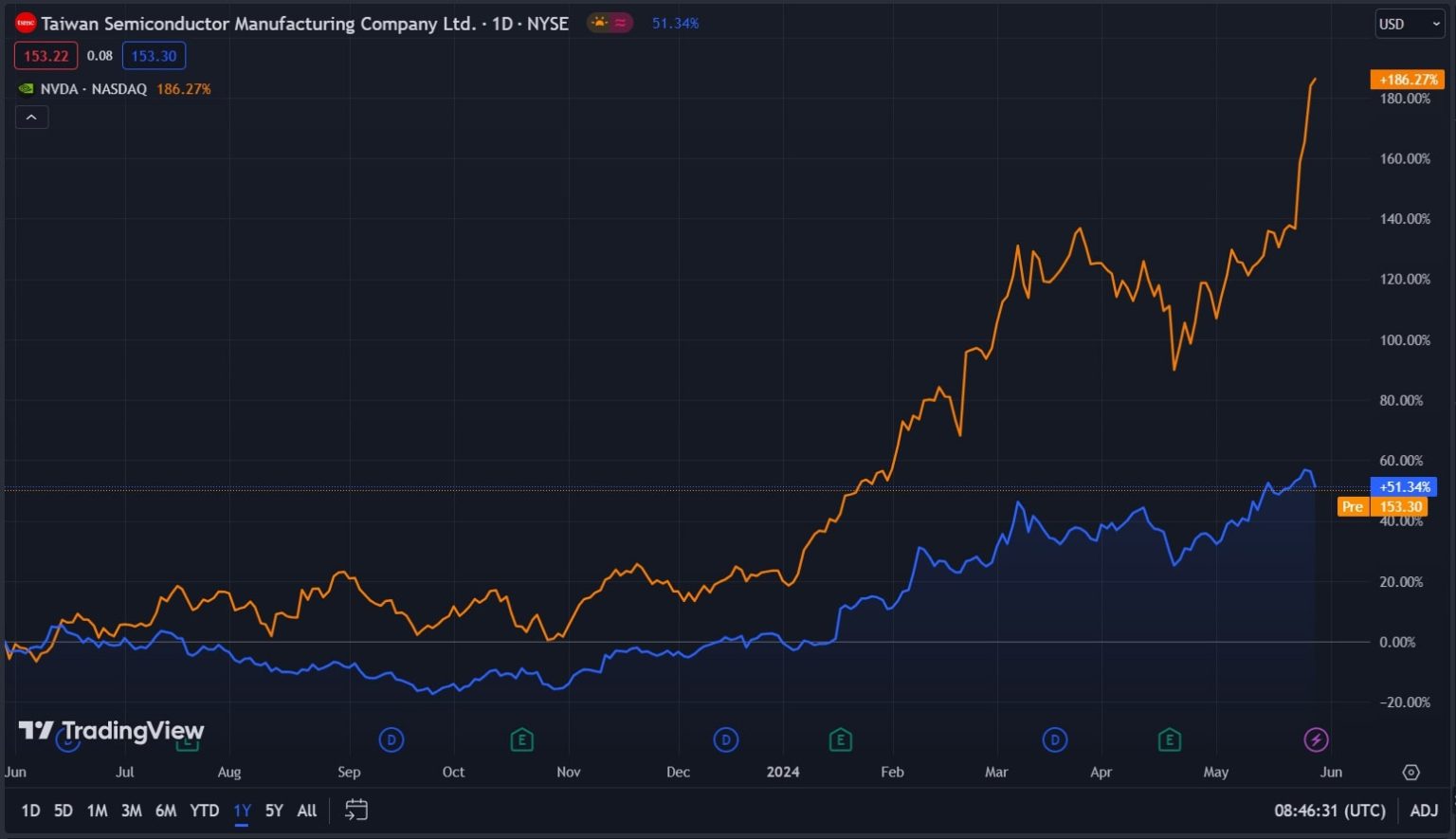Screen dimensions: 1456x839
Task: Click dividend D marker near March
Action: [1055, 739]
